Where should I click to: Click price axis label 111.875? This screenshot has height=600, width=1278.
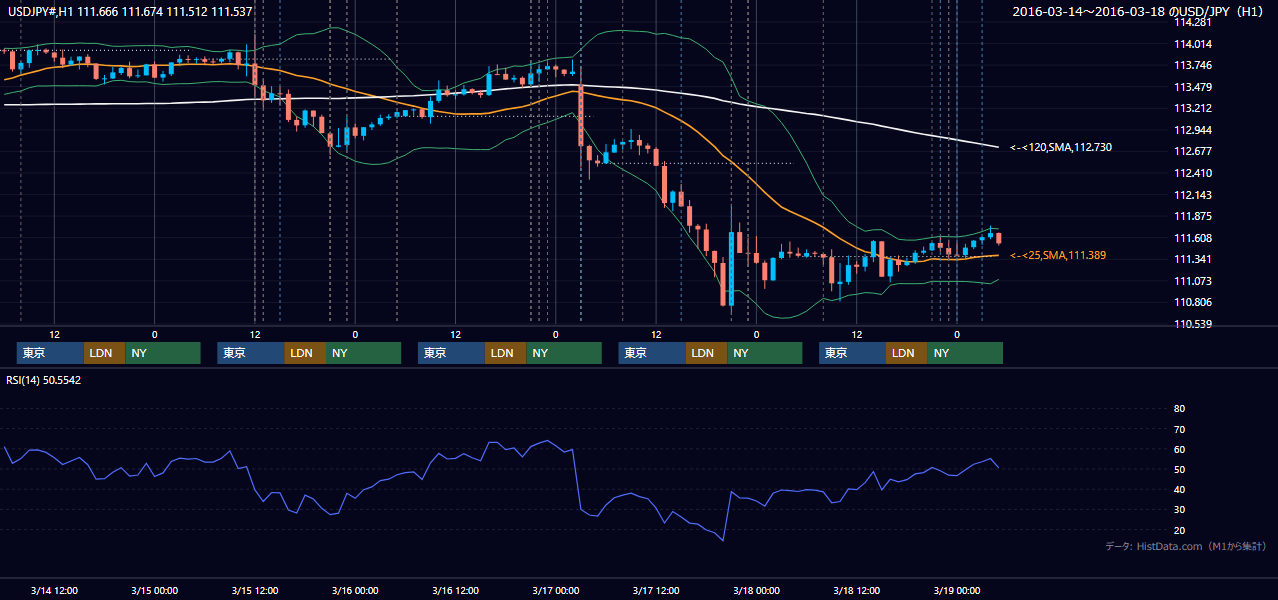(1193, 216)
